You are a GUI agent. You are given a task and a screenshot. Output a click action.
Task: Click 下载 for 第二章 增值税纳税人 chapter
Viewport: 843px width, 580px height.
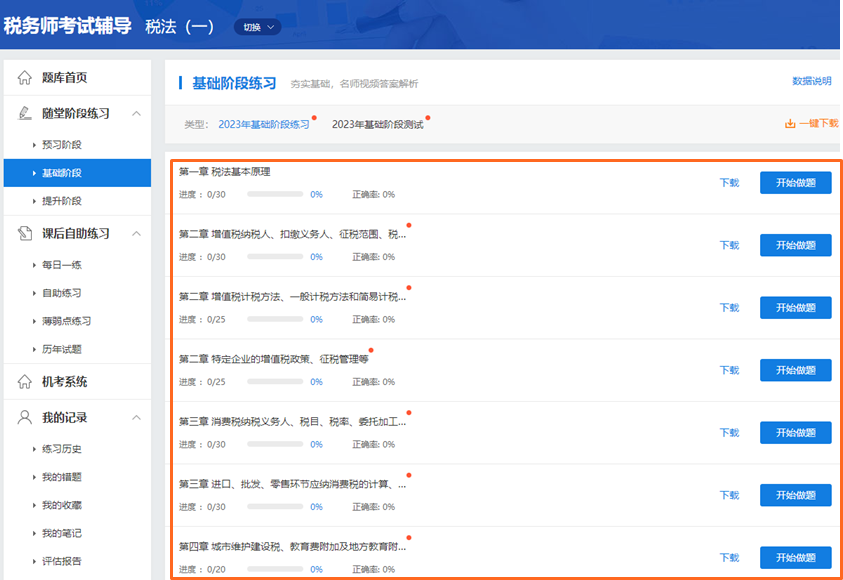coord(729,244)
